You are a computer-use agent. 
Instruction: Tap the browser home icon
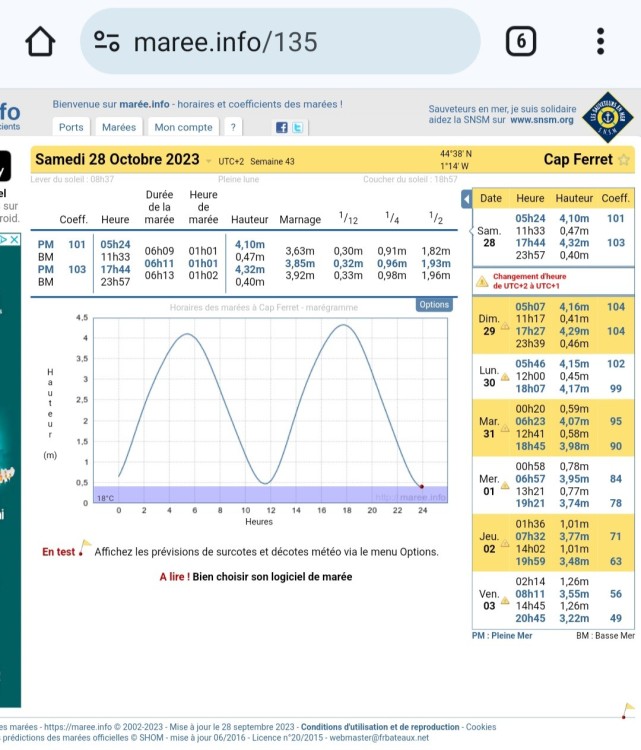coord(39,41)
